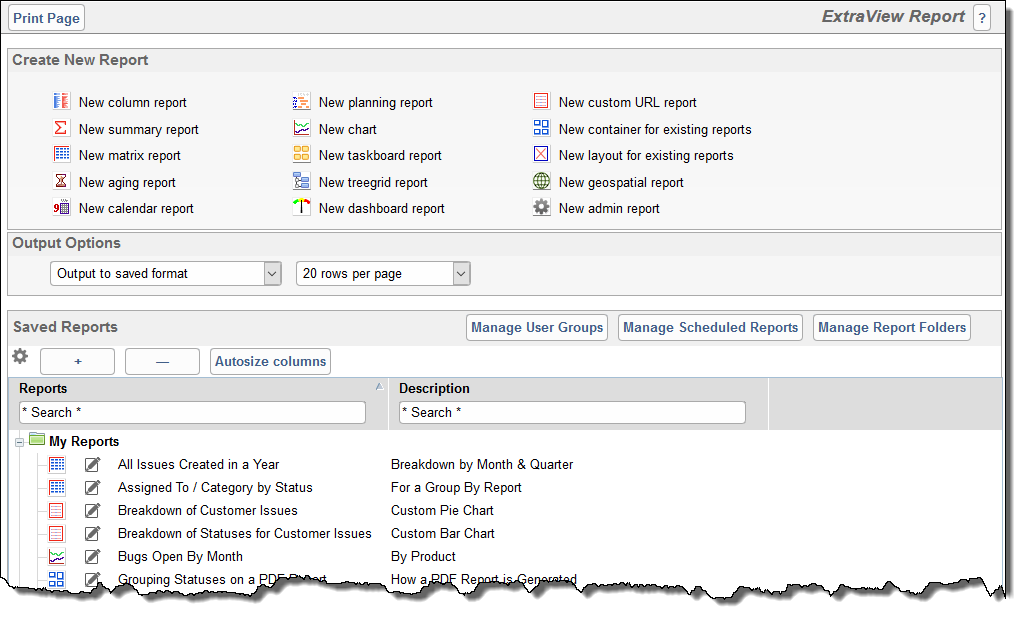1021x621 pixels.
Task: Click the New layout for existing reports icon
Action: [541, 154]
